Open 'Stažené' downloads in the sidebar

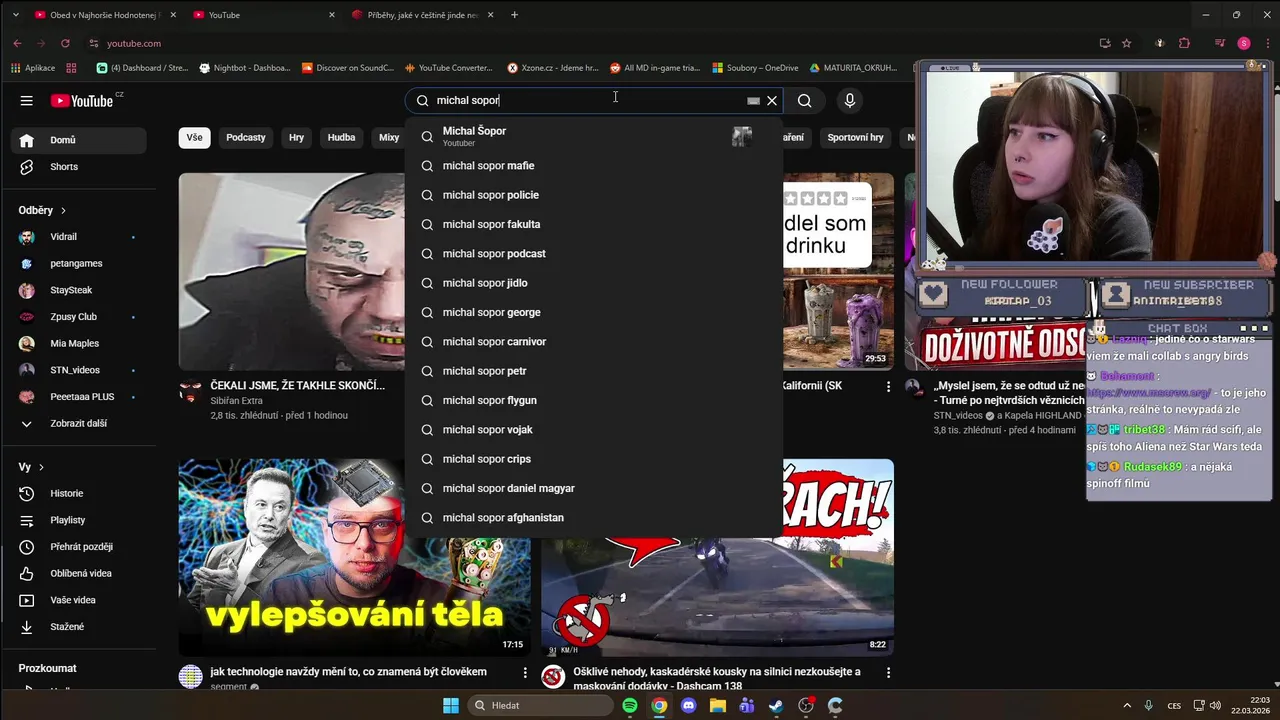(78, 627)
